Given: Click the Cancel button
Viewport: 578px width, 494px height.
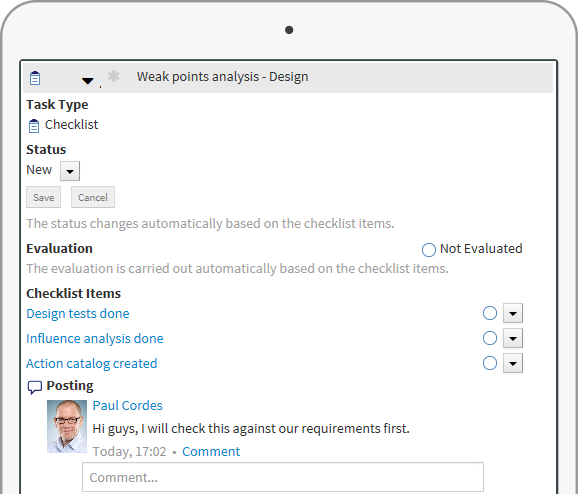Looking at the screenshot, I should tap(93, 197).
